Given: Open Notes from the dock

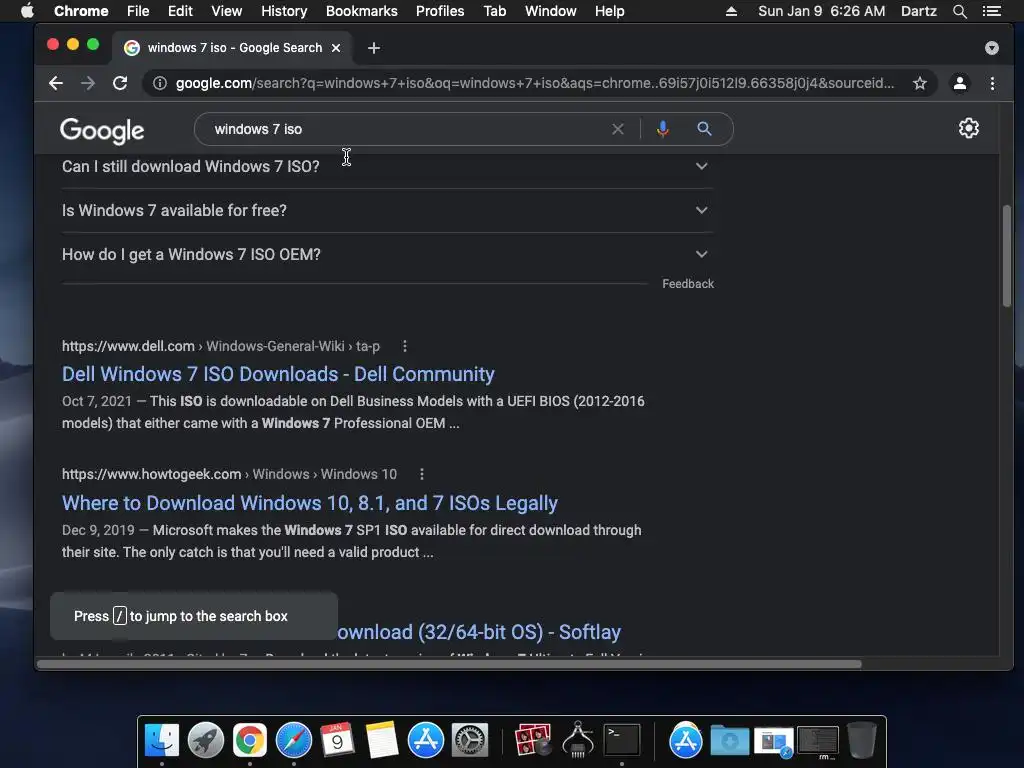Looking at the screenshot, I should click(382, 741).
